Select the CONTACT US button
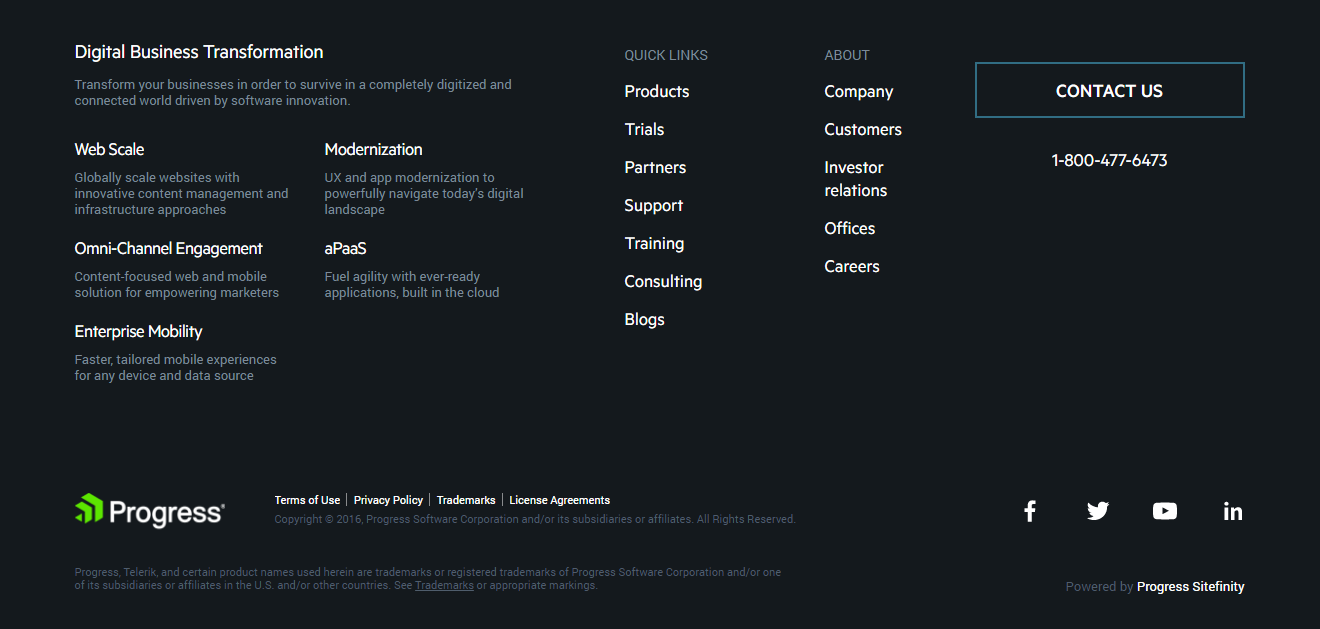Image resolution: width=1320 pixels, height=629 pixels. [1109, 90]
